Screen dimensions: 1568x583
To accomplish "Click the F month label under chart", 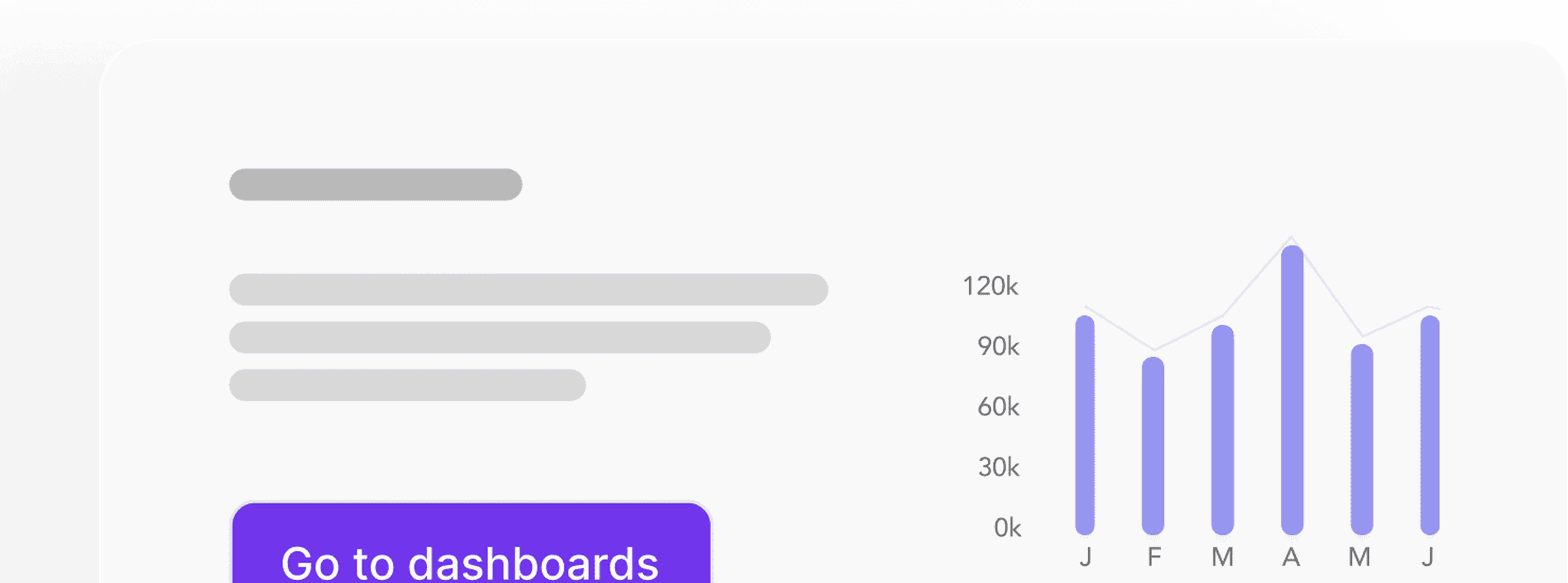I will 1154,557.
